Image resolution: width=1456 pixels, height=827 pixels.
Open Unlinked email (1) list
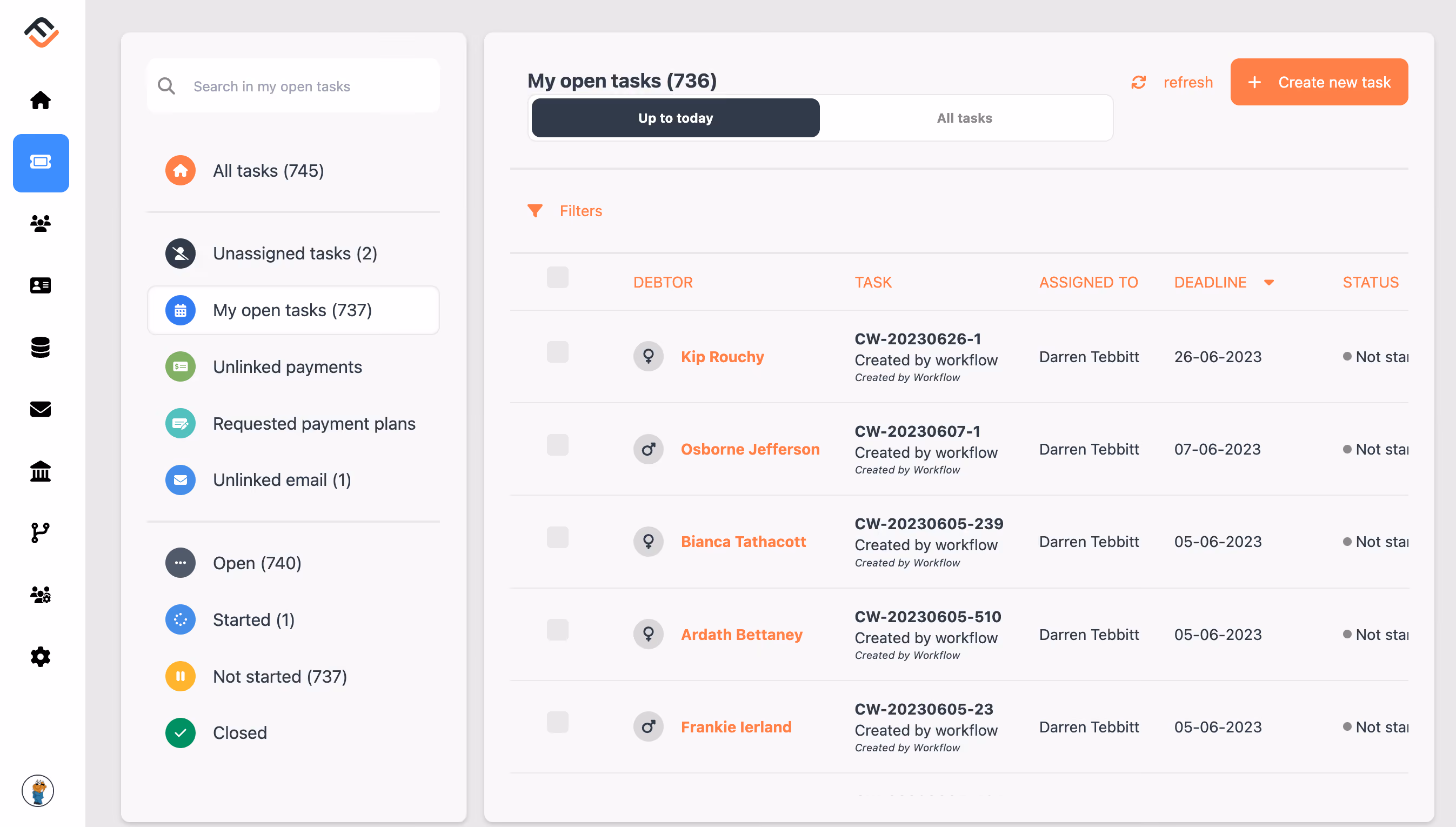tap(293, 480)
